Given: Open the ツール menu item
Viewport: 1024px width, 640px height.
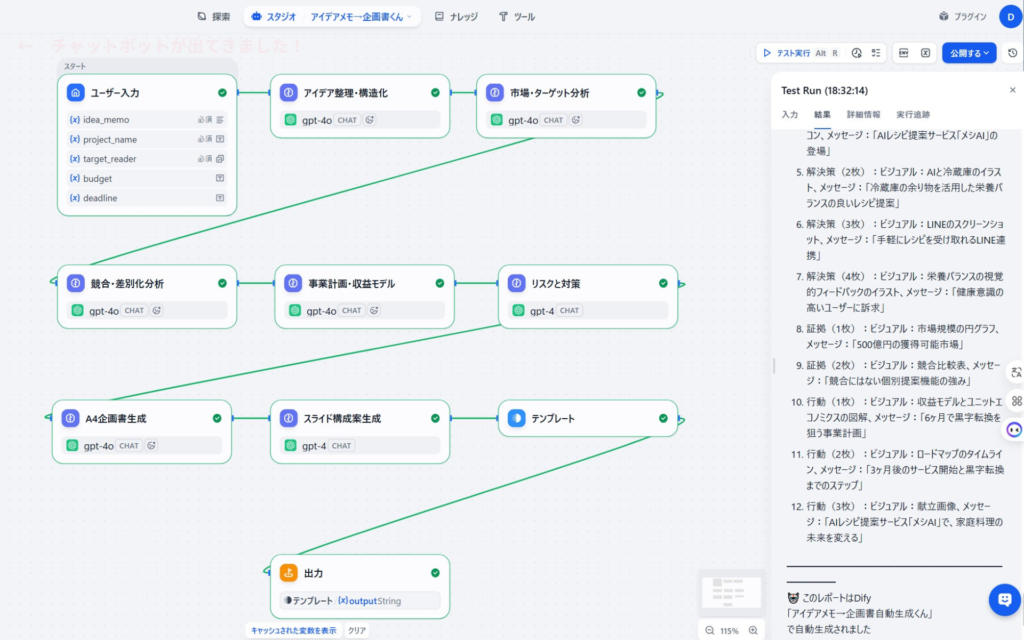Looking at the screenshot, I should (x=517, y=17).
